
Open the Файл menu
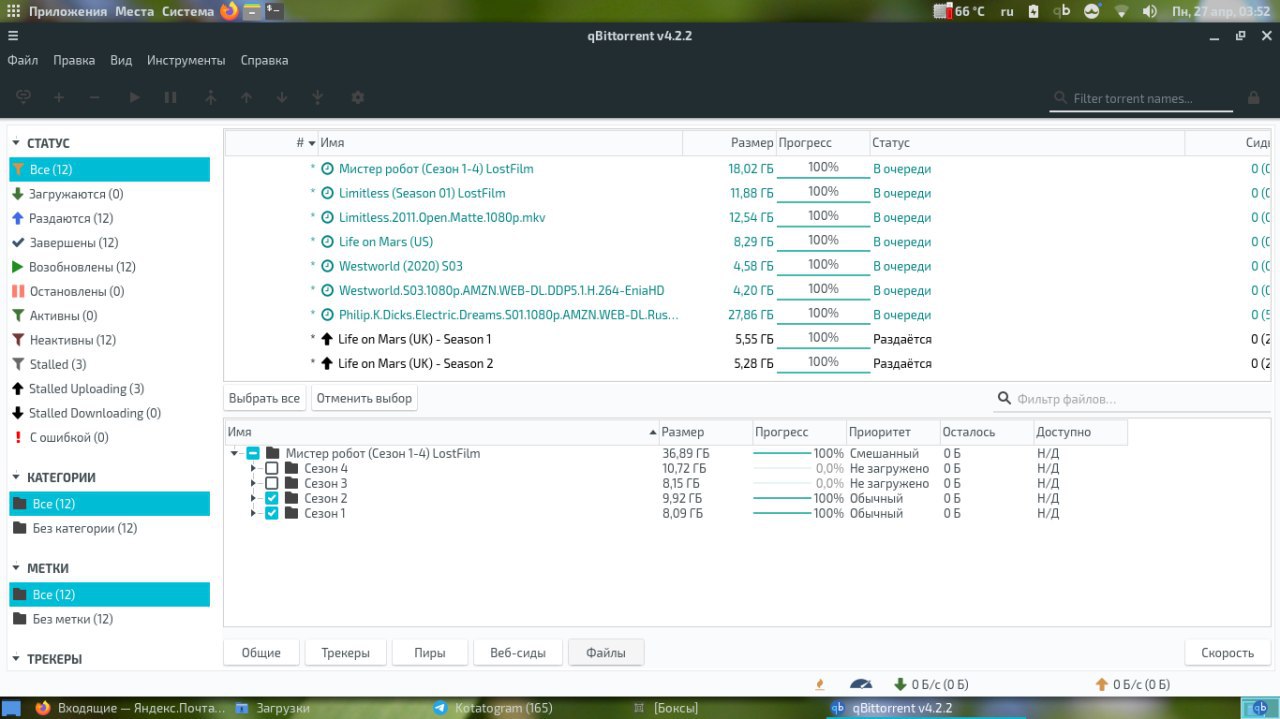click(x=23, y=60)
